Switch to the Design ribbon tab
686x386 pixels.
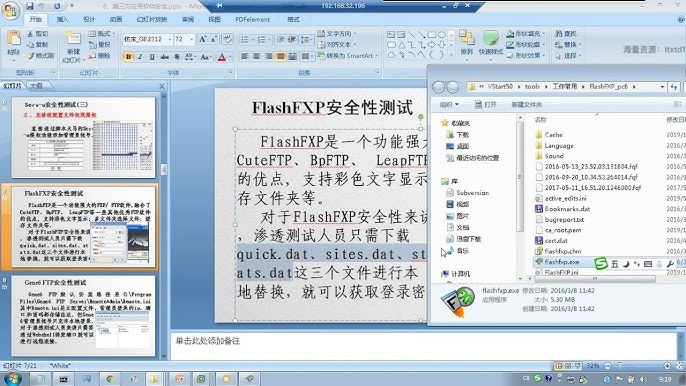tap(89, 19)
